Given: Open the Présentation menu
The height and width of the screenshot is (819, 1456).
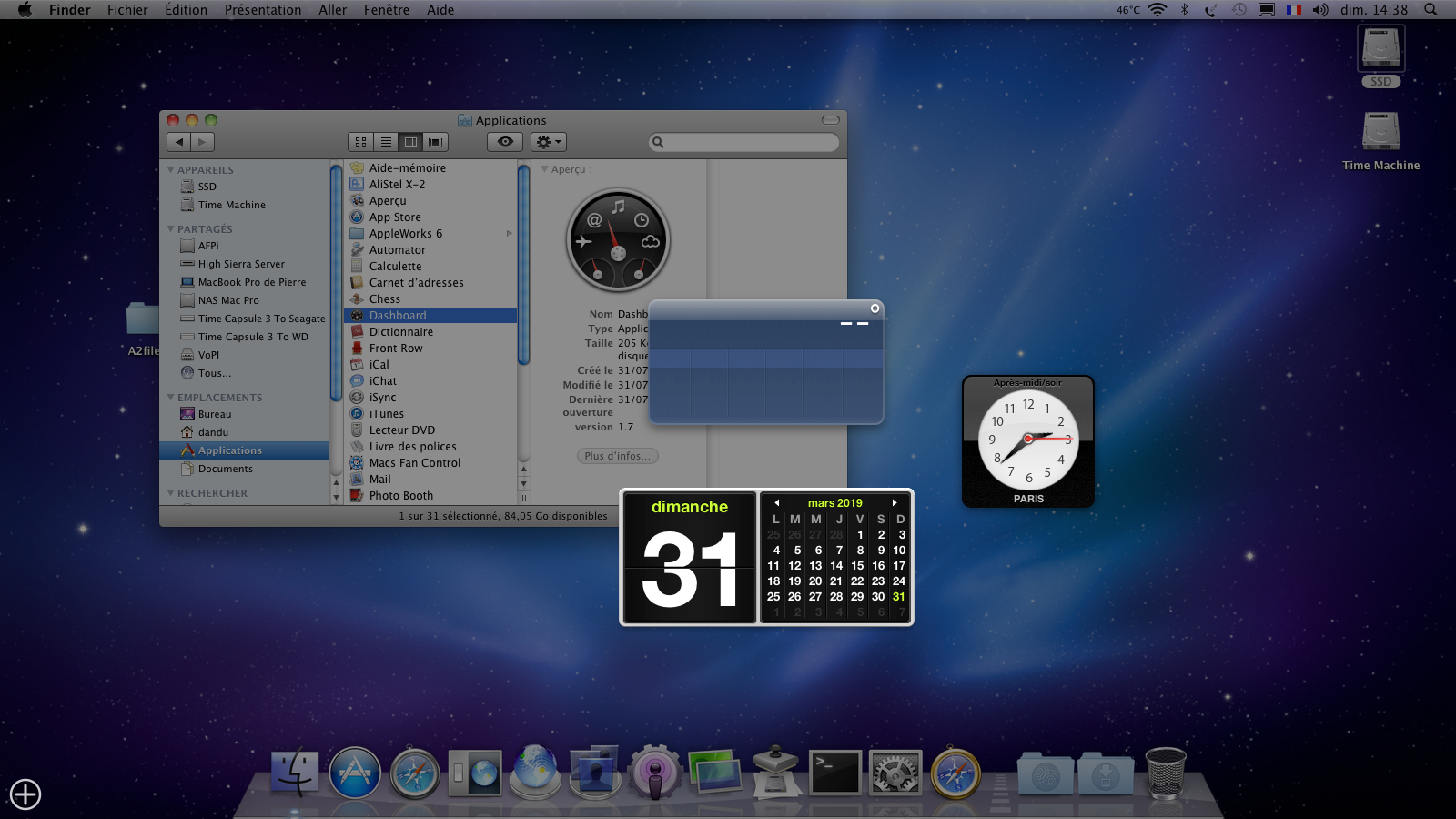Looking at the screenshot, I should coord(263,10).
